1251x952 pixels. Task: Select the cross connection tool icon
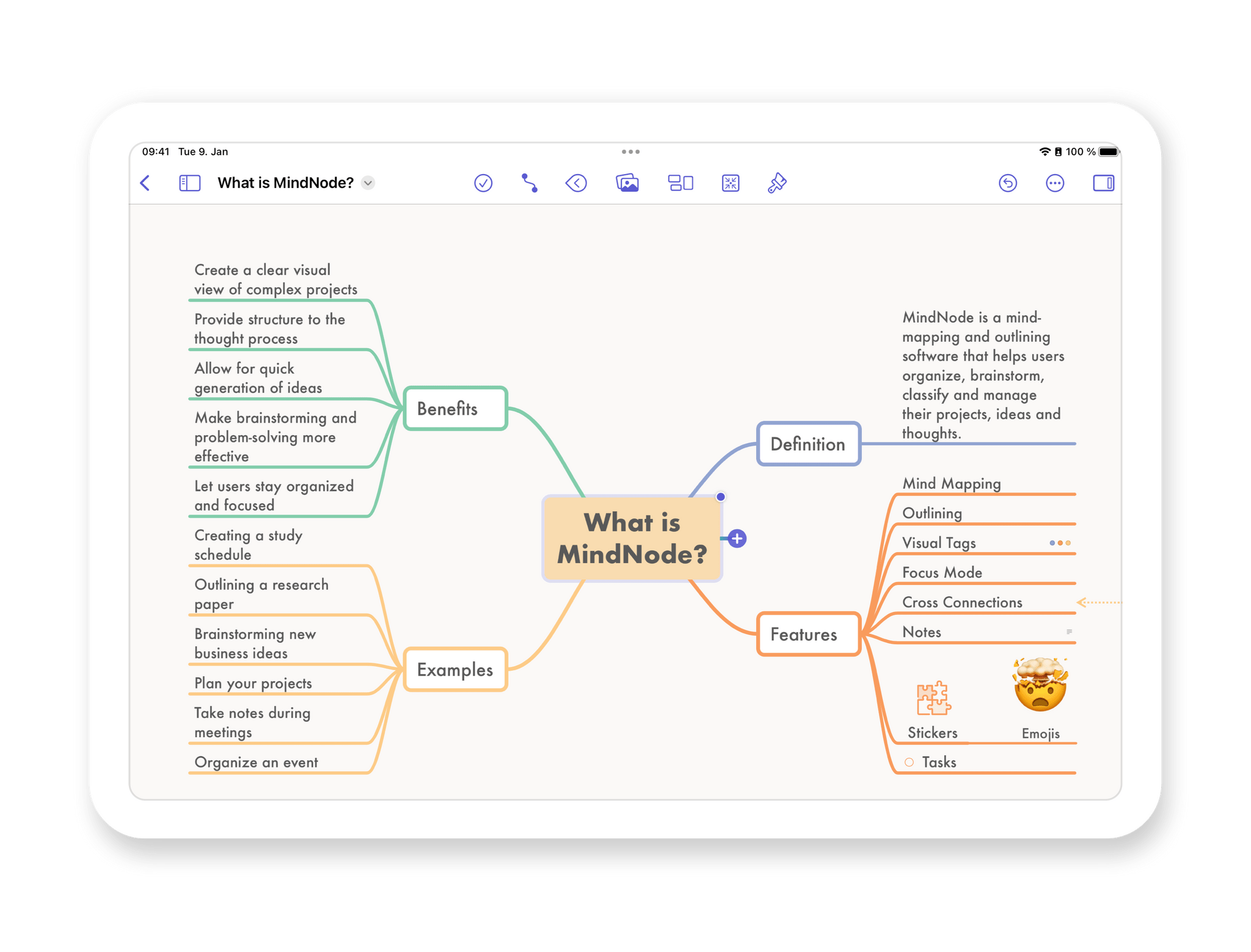pyautogui.click(x=530, y=183)
